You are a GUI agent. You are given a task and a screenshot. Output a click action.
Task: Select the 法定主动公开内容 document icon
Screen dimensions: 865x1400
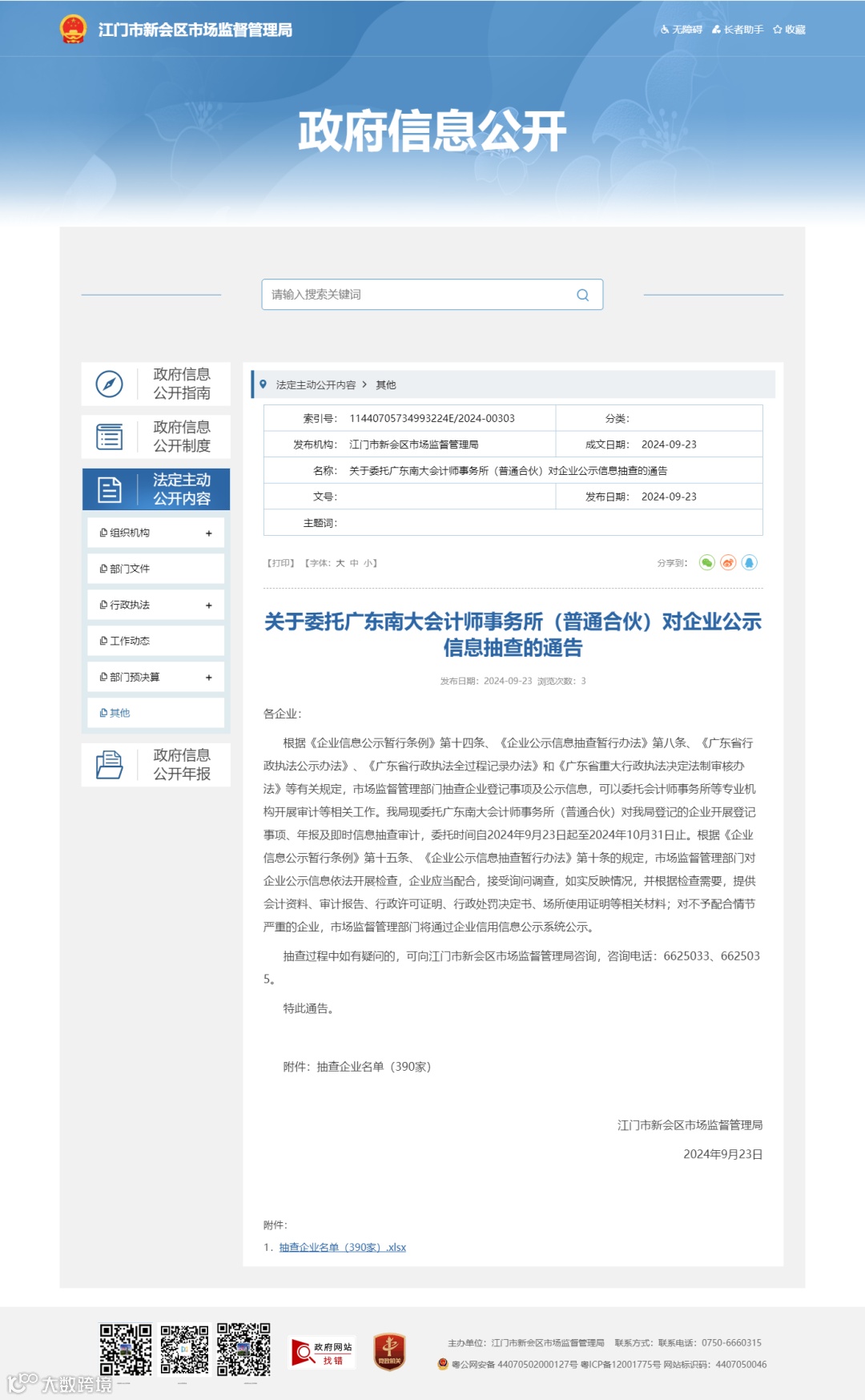coord(110,489)
